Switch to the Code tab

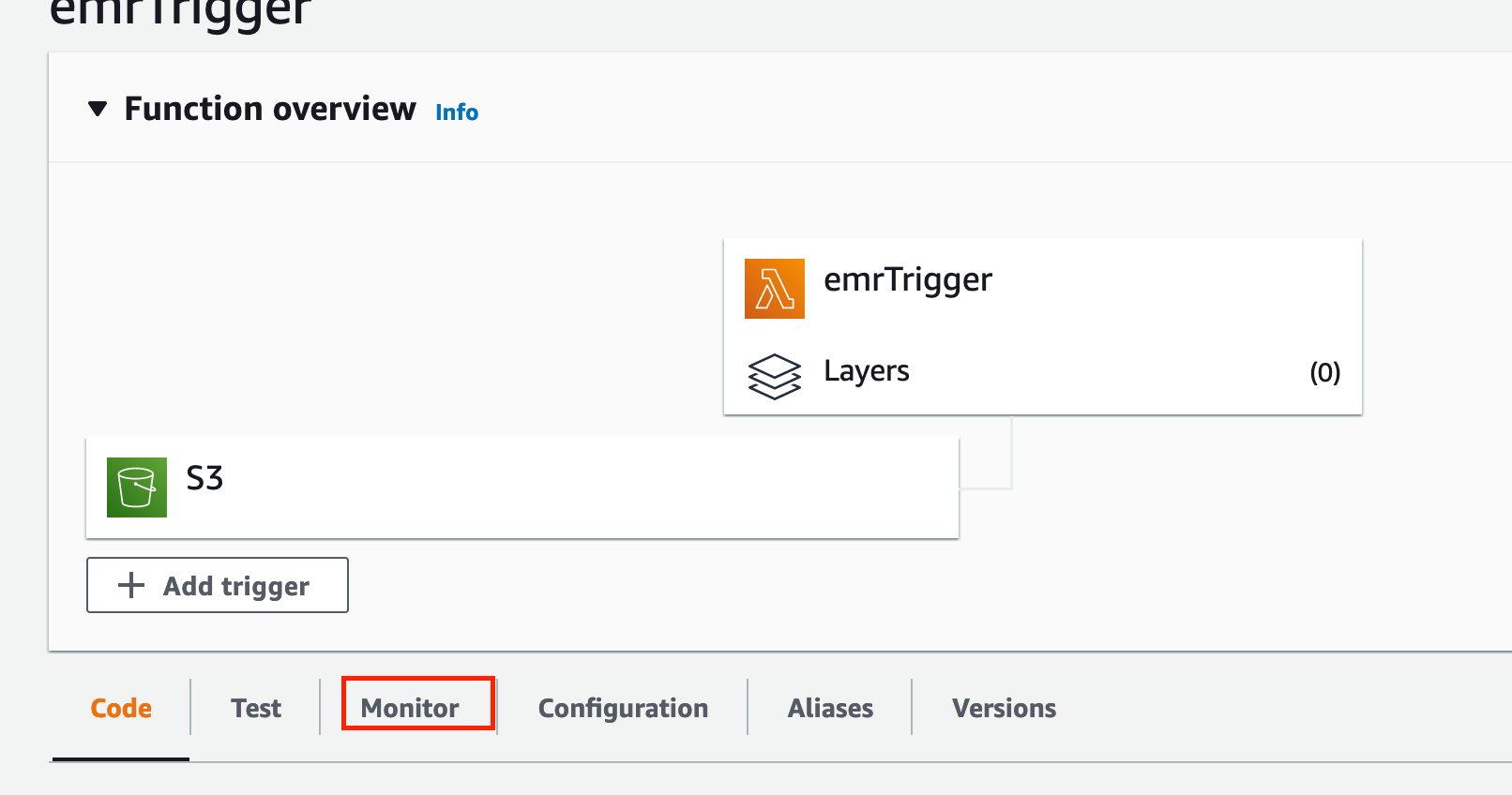coord(121,709)
